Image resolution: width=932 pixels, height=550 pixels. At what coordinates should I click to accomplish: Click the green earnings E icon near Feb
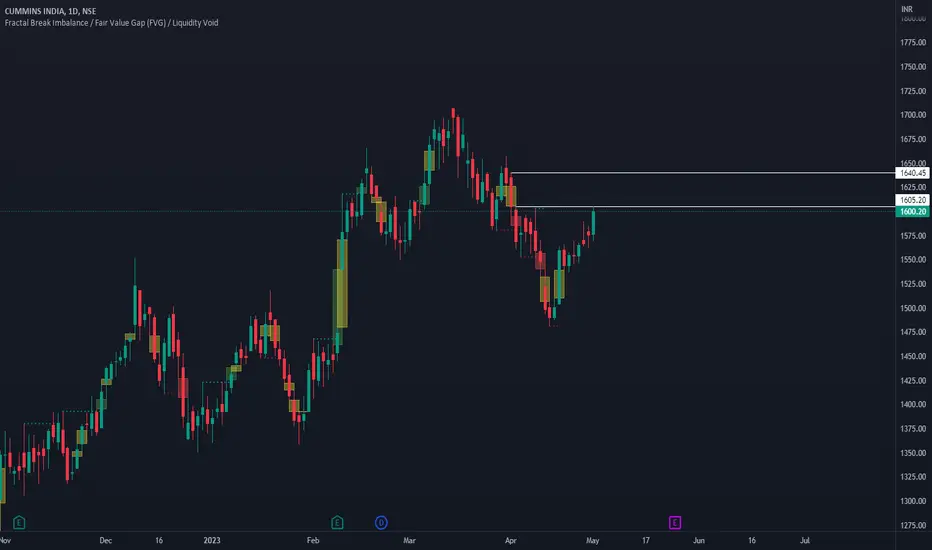pyautogui.click(x=337, y=523)
